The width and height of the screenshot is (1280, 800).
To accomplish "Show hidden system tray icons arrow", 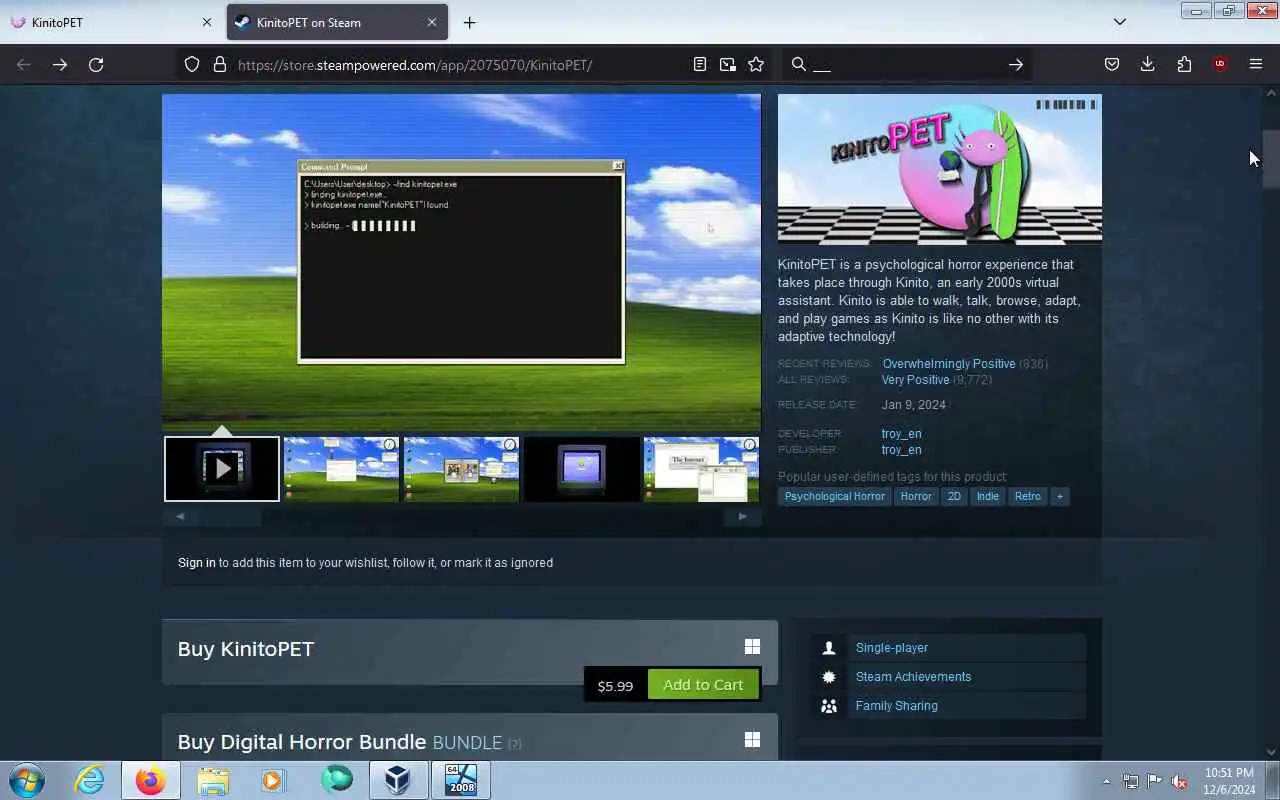I will click(x=1106, y=781).
